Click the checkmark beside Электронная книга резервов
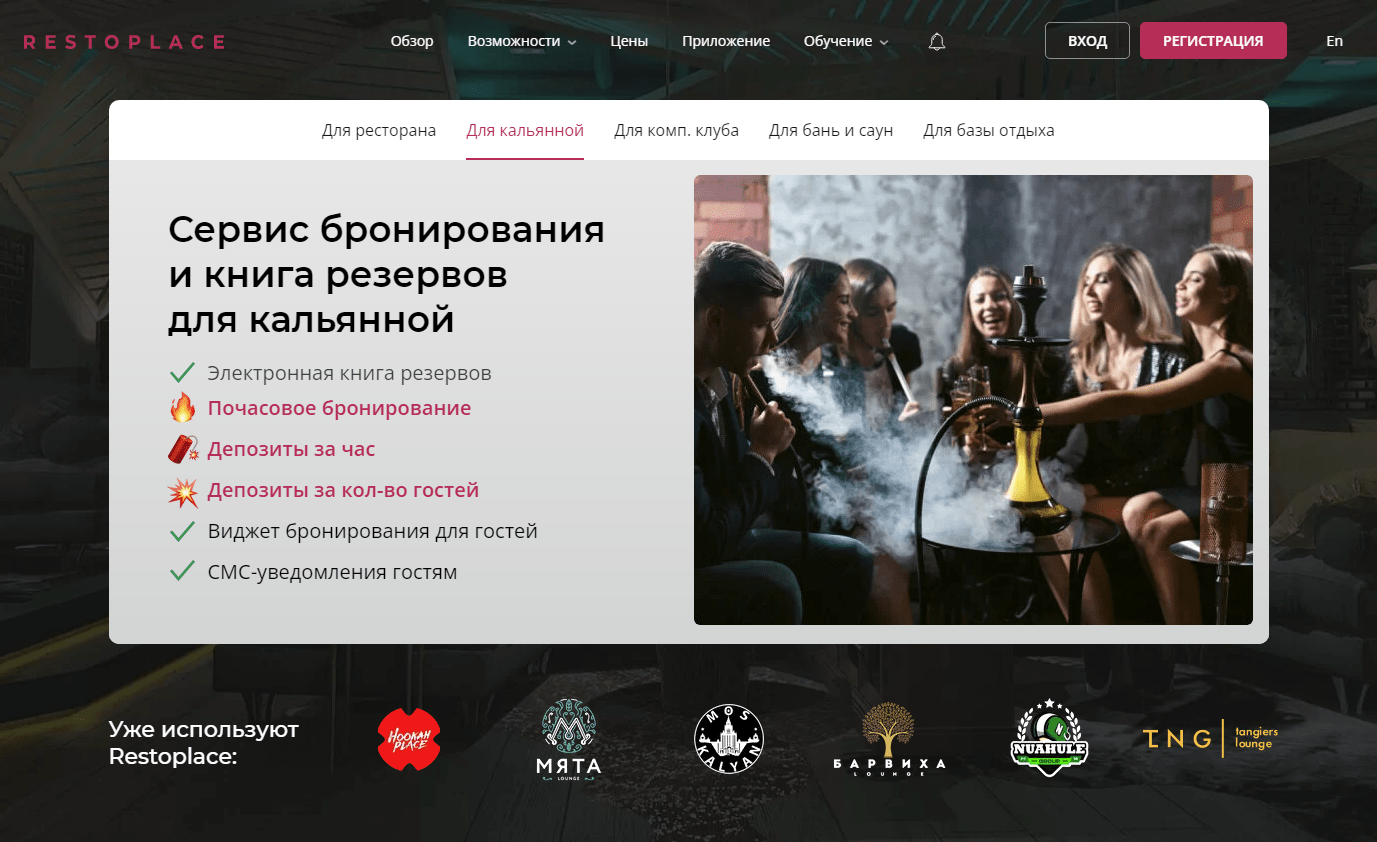This screenshot has width=1377, height=842. point(182,371)
